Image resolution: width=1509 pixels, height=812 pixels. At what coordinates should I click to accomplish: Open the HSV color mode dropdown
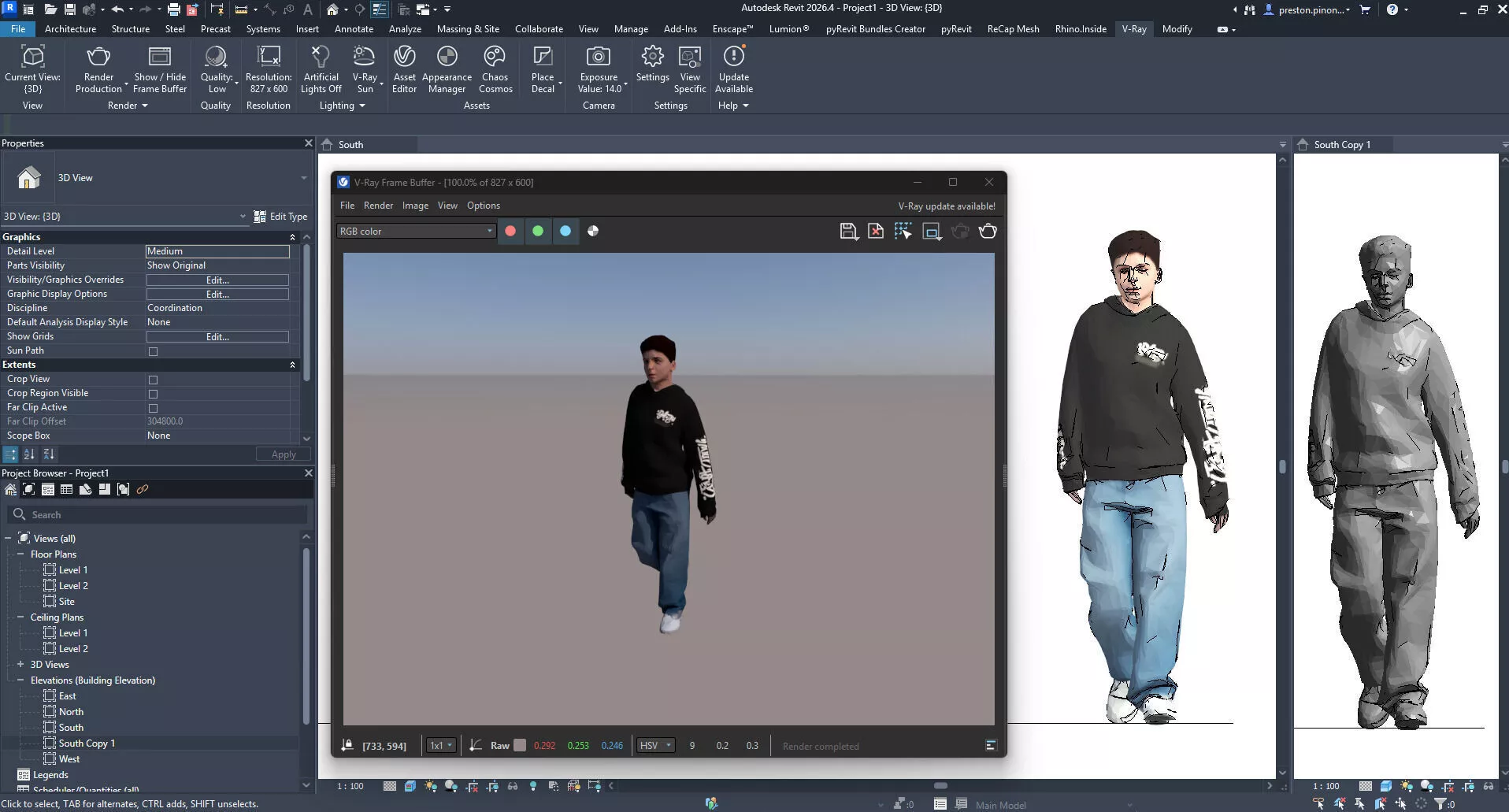(655, 746)
